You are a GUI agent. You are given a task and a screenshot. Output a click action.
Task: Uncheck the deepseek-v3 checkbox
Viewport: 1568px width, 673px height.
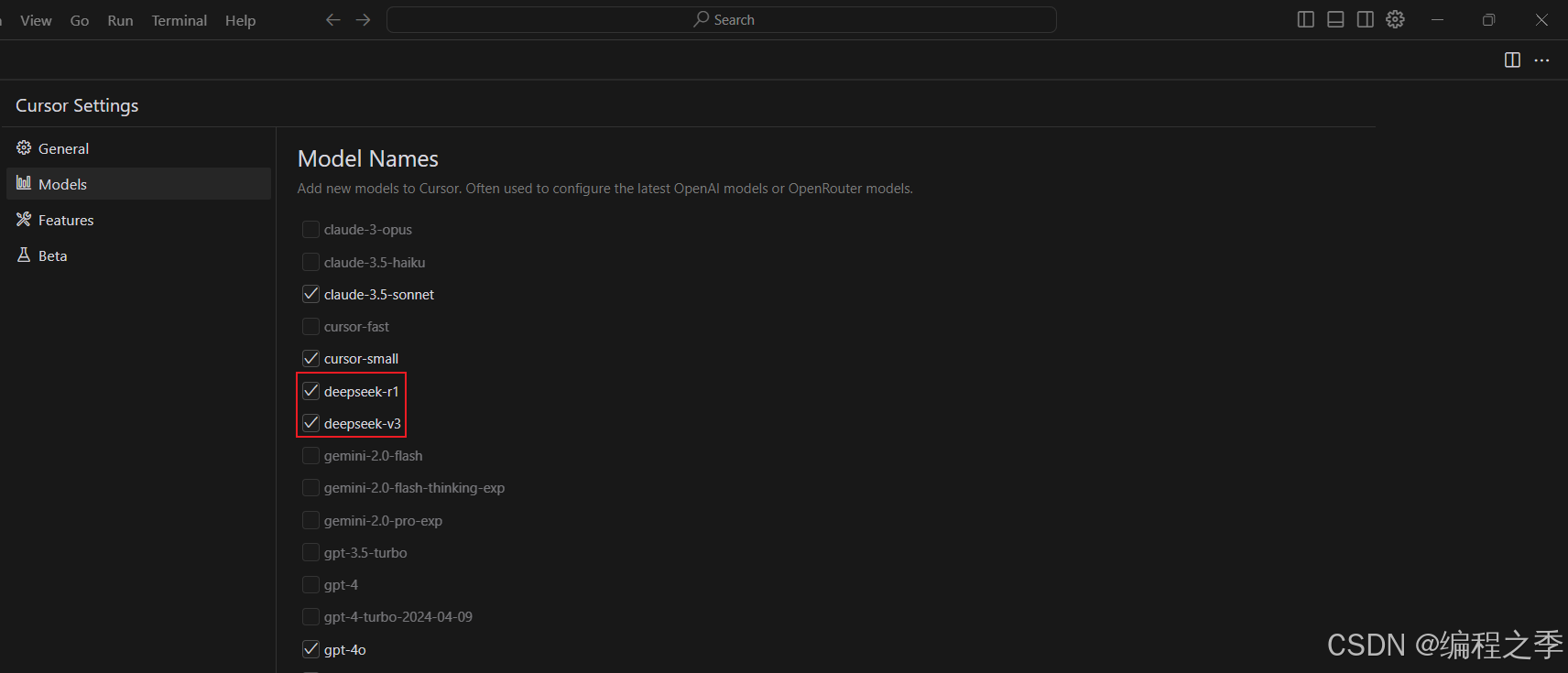point(310,423)
